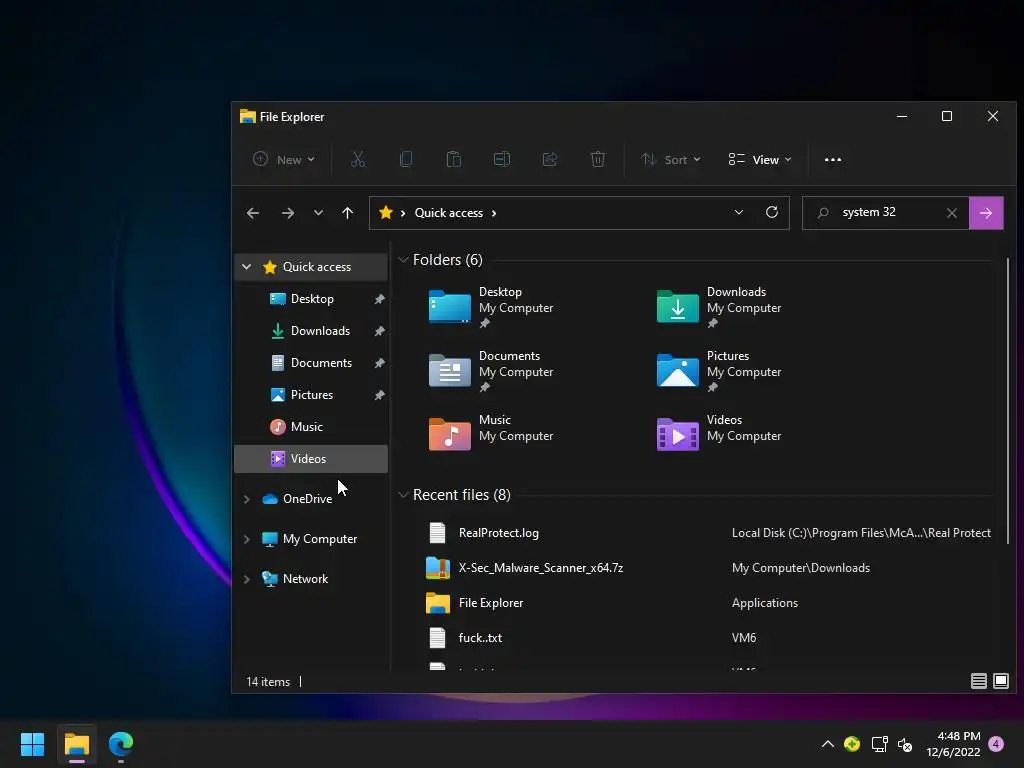Go back with the left arrow
This screenshot has width=1024, height=768.
(253, 213)
